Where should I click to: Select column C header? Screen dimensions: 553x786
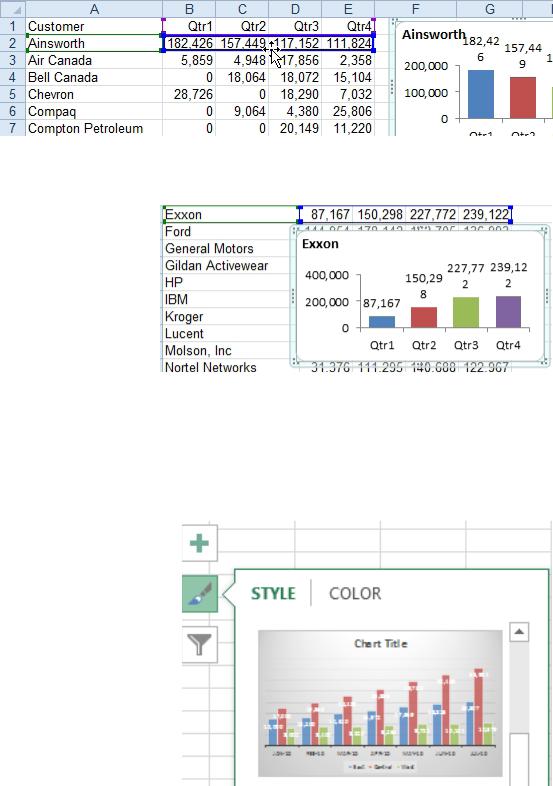(x=242, y=9)
